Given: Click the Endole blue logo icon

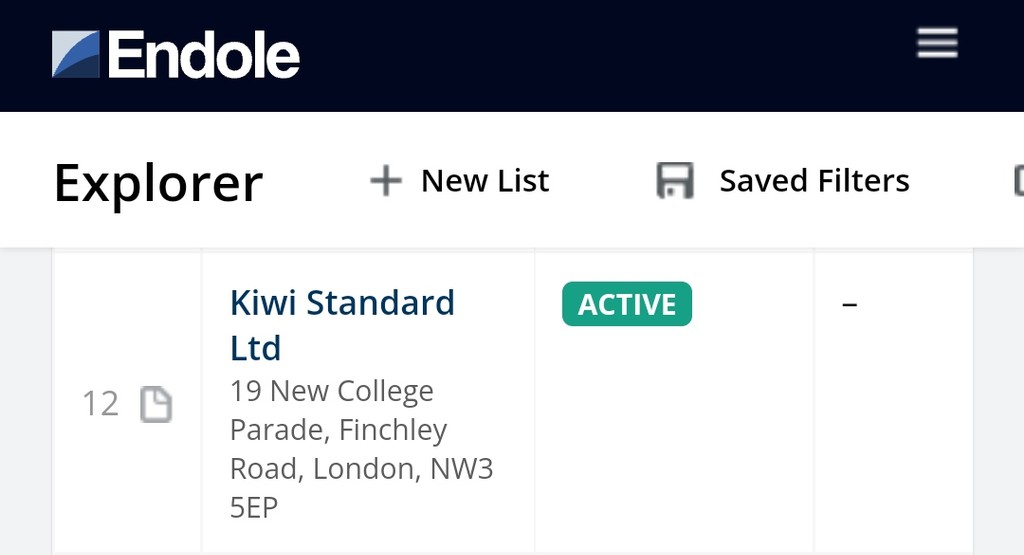Looking at the screenshot, I should click(76, 54).
